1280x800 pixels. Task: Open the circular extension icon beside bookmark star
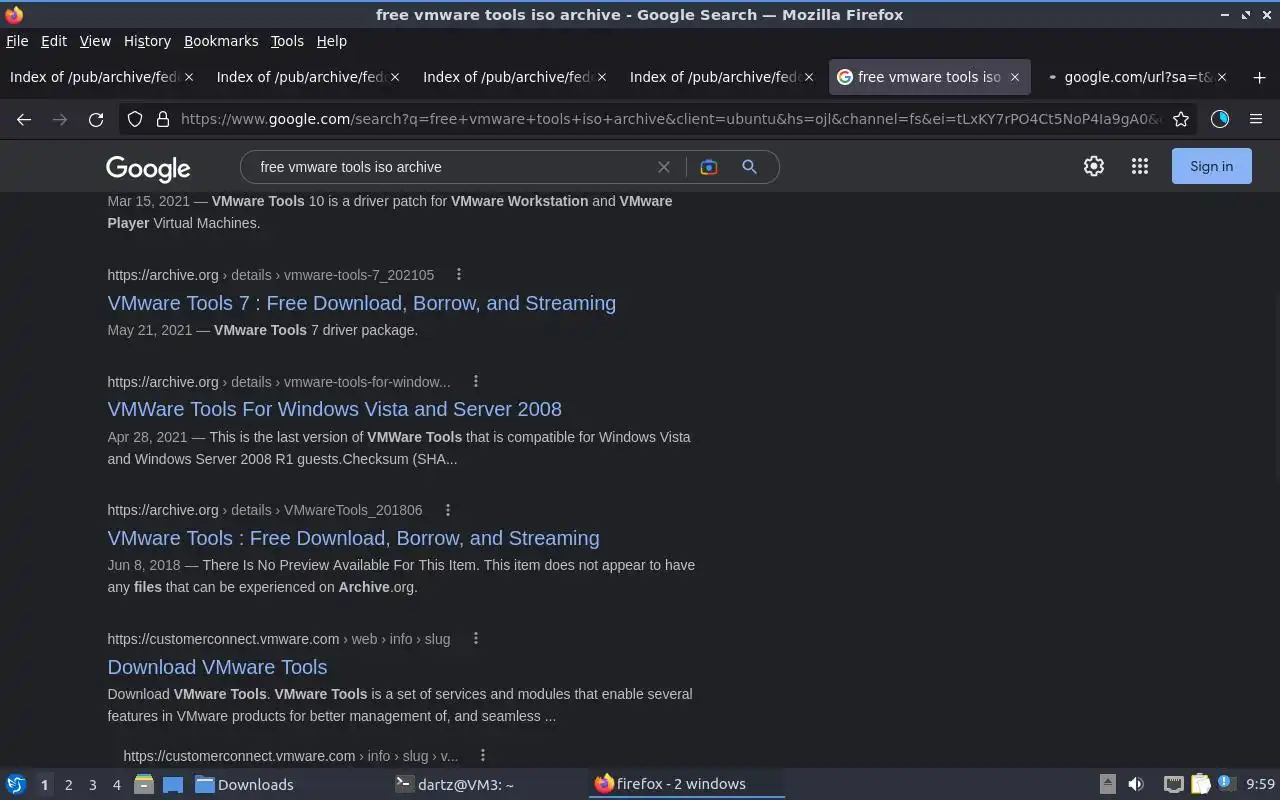(x=1220, y=119)
